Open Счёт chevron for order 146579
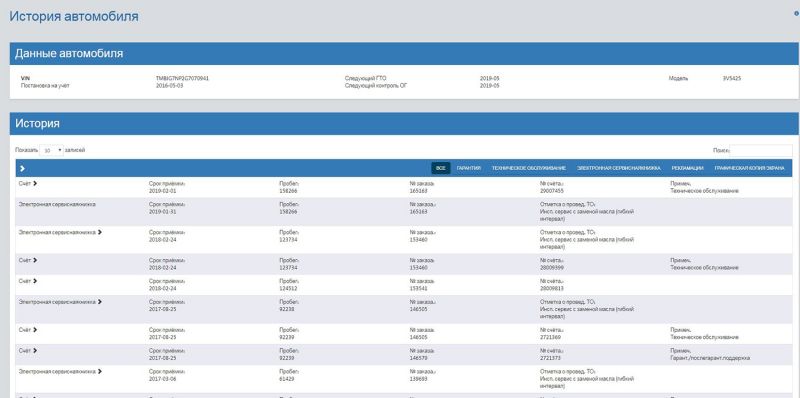The width and height of the screenshot is (800, 398). [35, 351]
